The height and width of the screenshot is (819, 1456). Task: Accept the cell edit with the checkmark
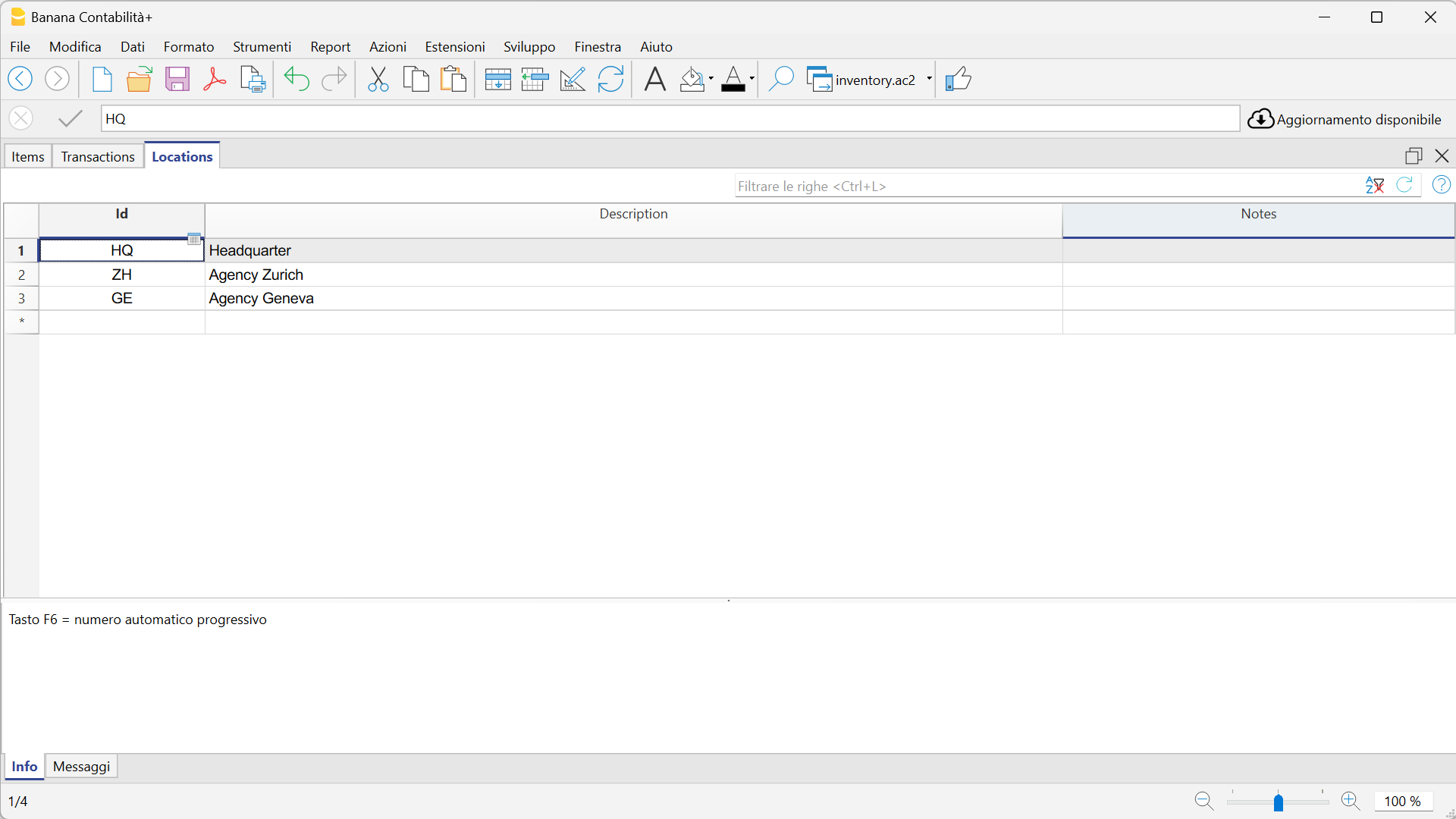tap(71, 118)
